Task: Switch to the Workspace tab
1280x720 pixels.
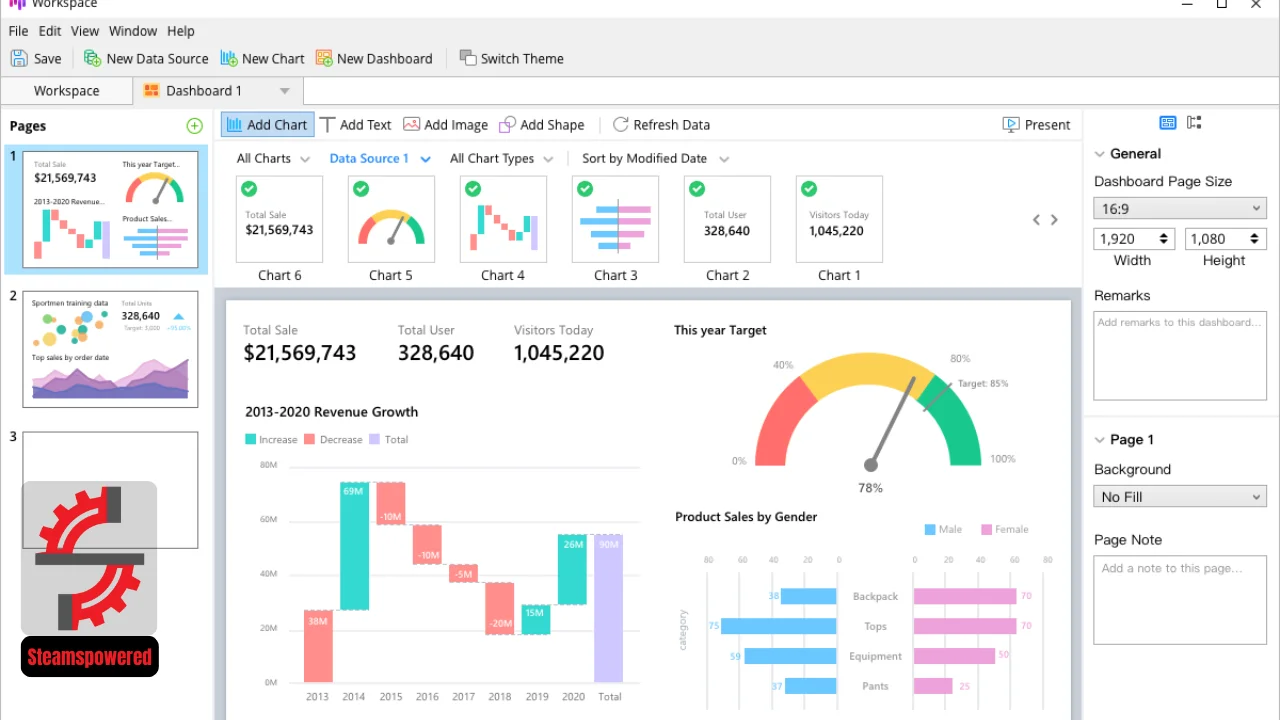Action: [x=66, y=91]
